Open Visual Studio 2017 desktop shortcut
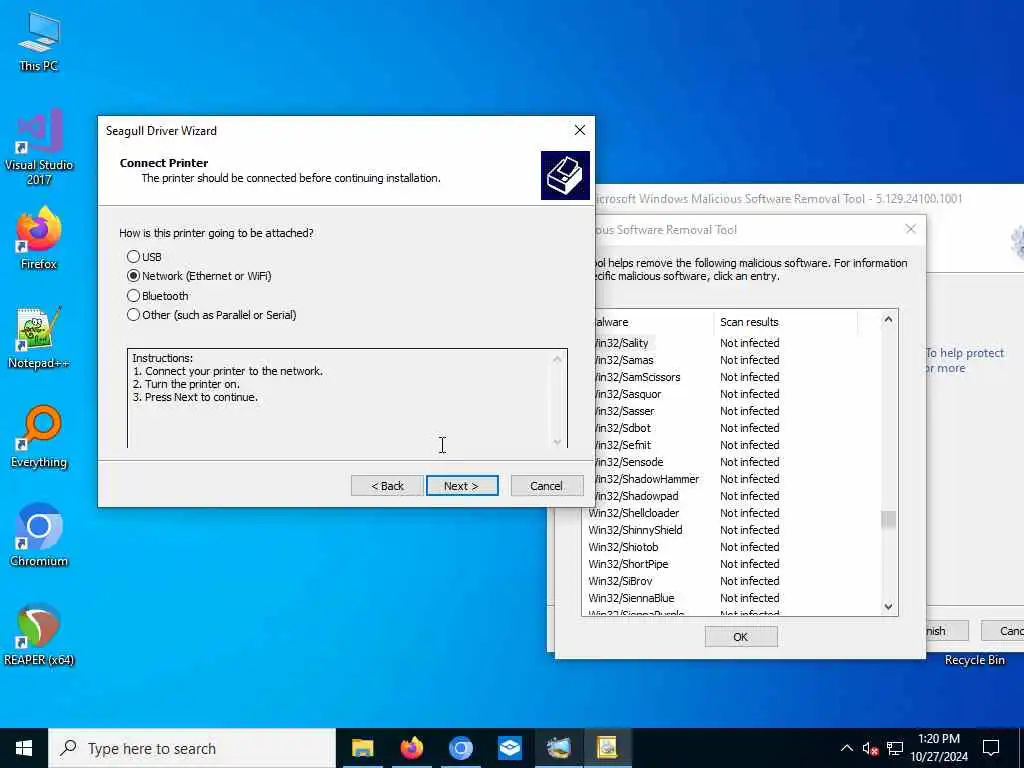 [x=39, y=148]
